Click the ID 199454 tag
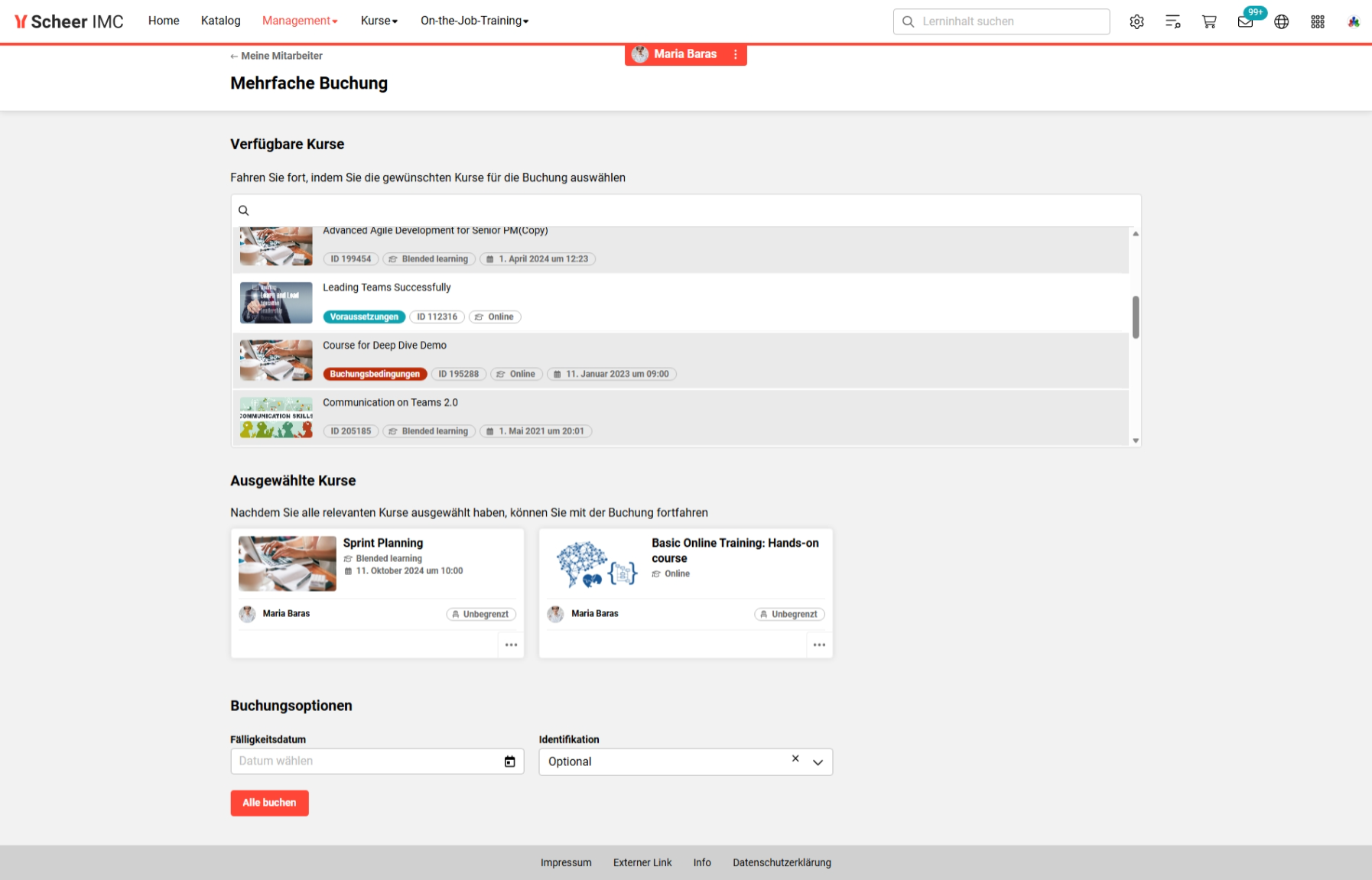Screen dimensions: 1372x880 (351, 259)
